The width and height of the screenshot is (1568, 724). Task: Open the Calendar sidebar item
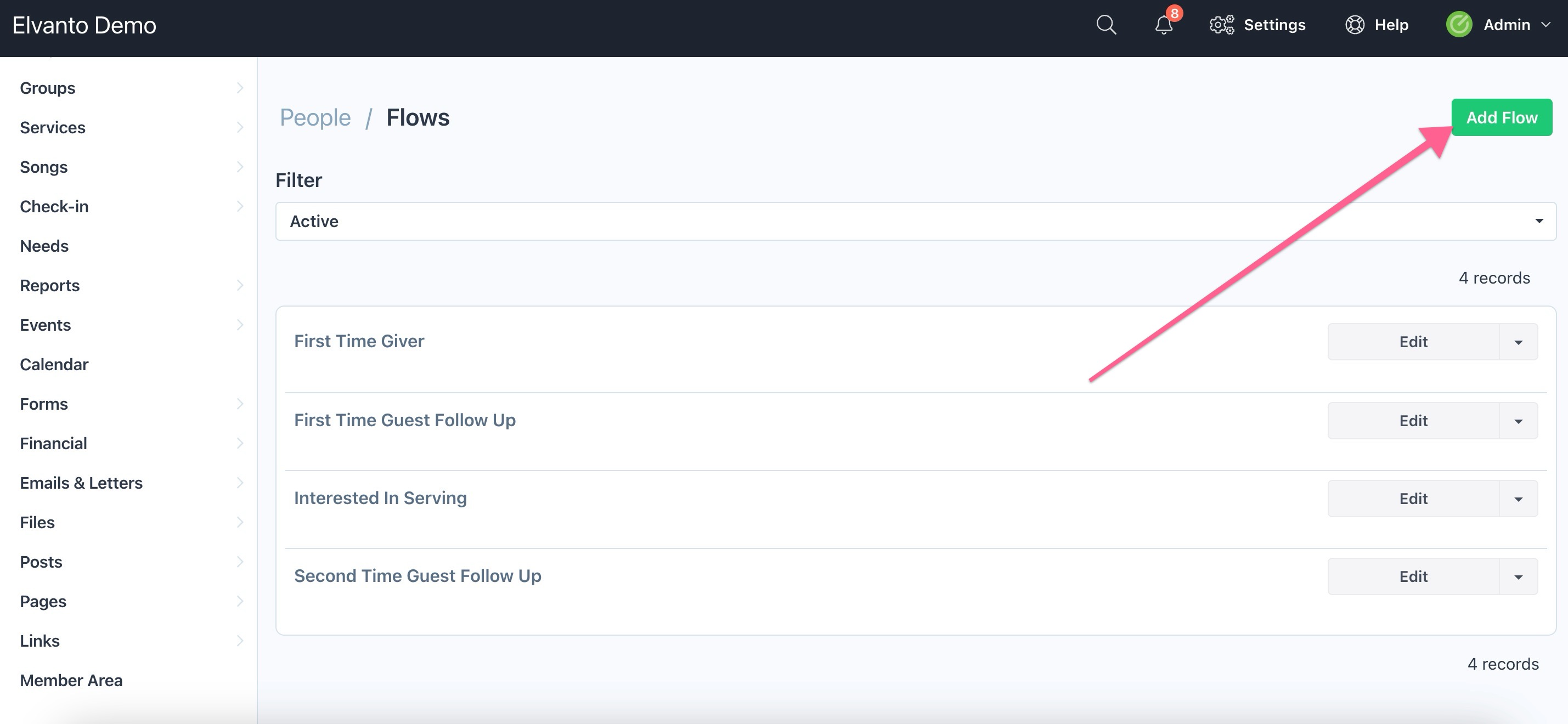pos(54,365)
